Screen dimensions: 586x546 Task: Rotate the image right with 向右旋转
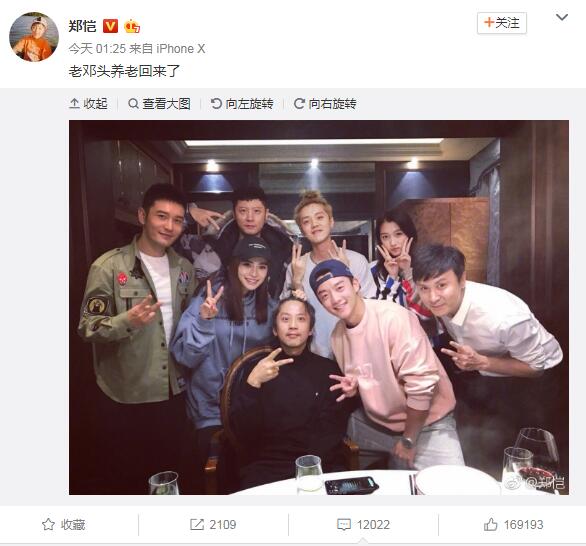[325, 104]
